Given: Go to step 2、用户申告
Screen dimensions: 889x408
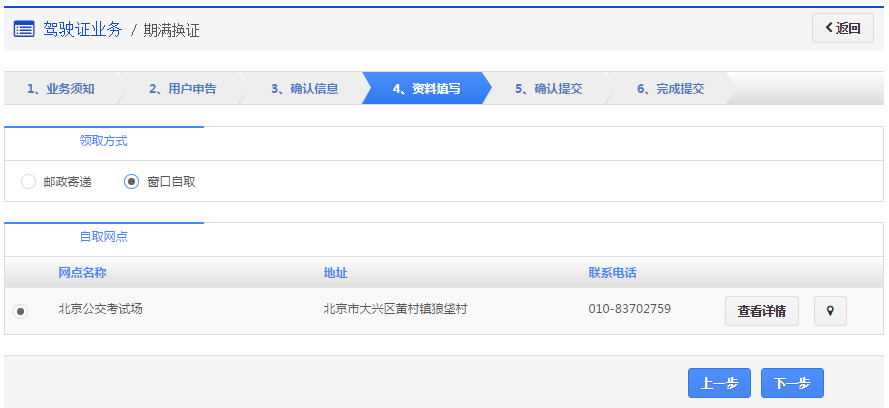Looking at the screenshot, I should [x=182, y=89].
